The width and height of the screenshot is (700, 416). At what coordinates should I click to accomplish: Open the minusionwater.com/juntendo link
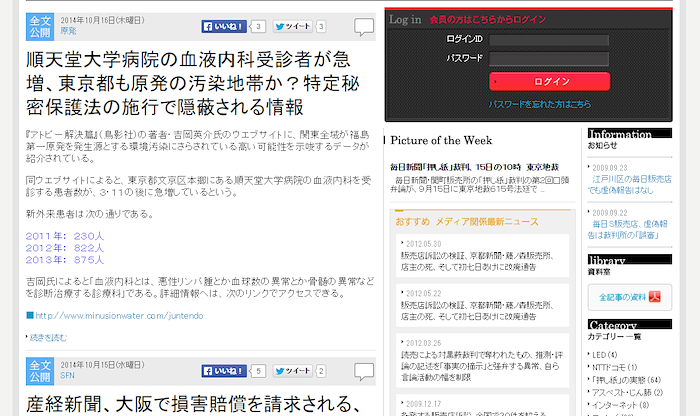119,316
